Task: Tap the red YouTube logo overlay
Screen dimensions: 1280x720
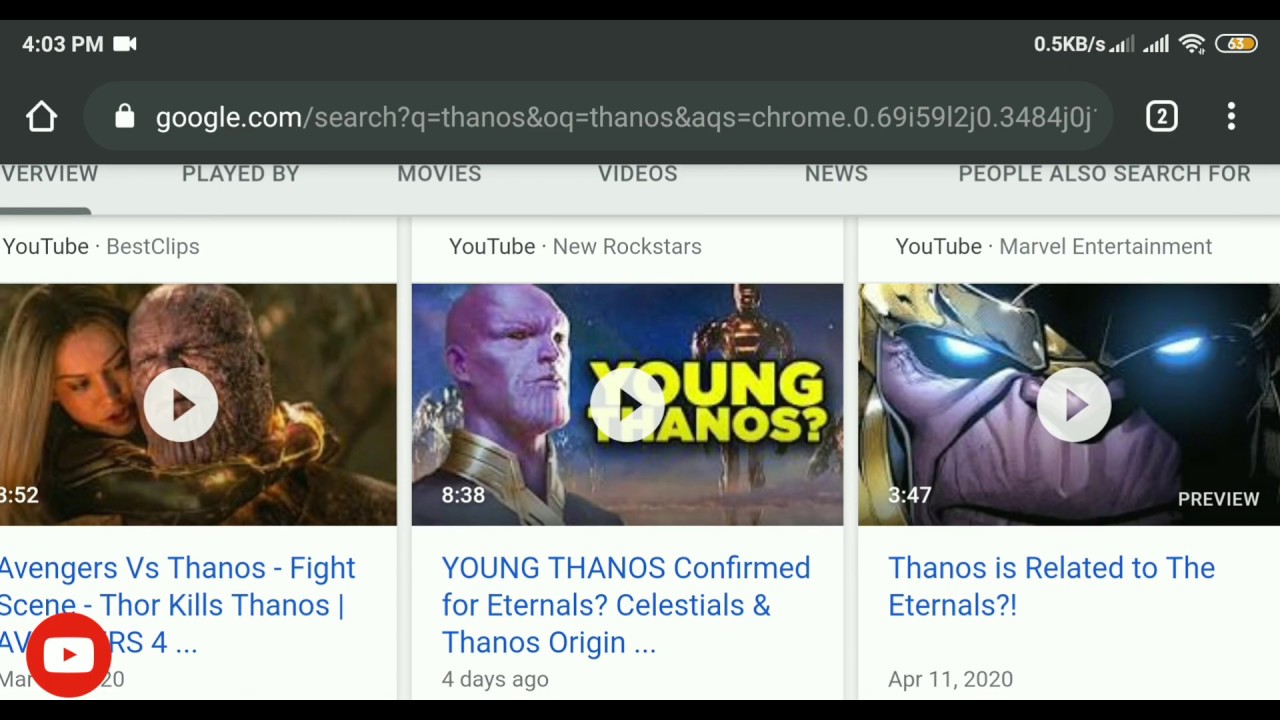Action: pos(68,655)
